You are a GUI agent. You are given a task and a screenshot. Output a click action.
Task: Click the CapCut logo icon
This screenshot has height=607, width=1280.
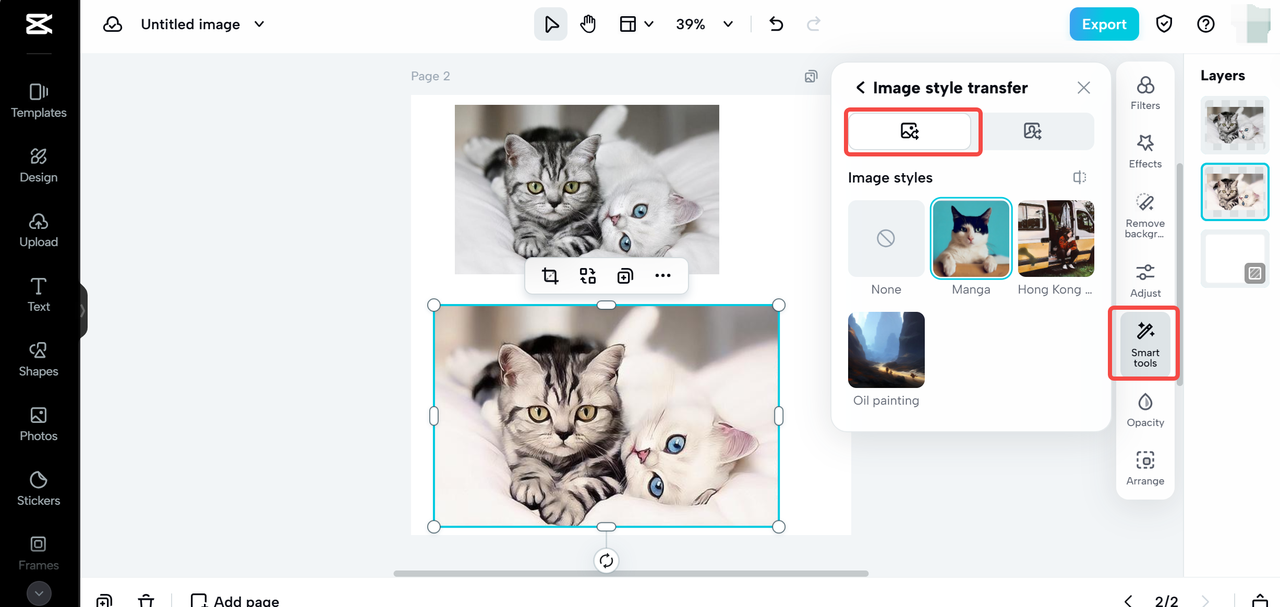pos(39,24)
